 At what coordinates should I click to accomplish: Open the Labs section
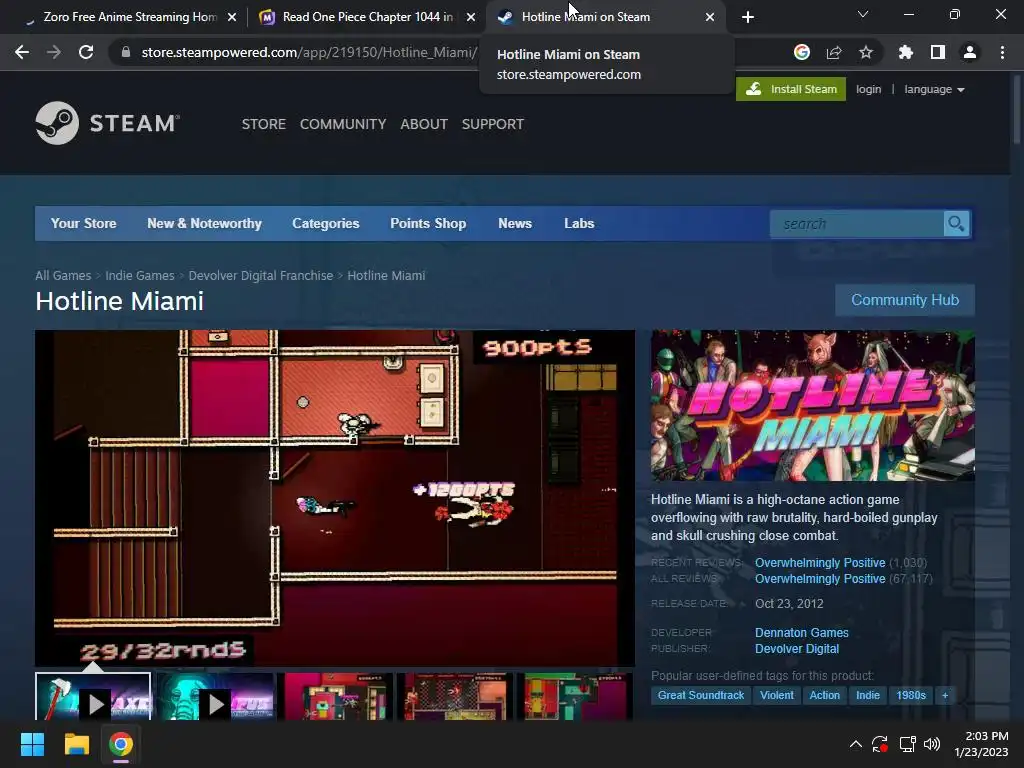[579, 223]
